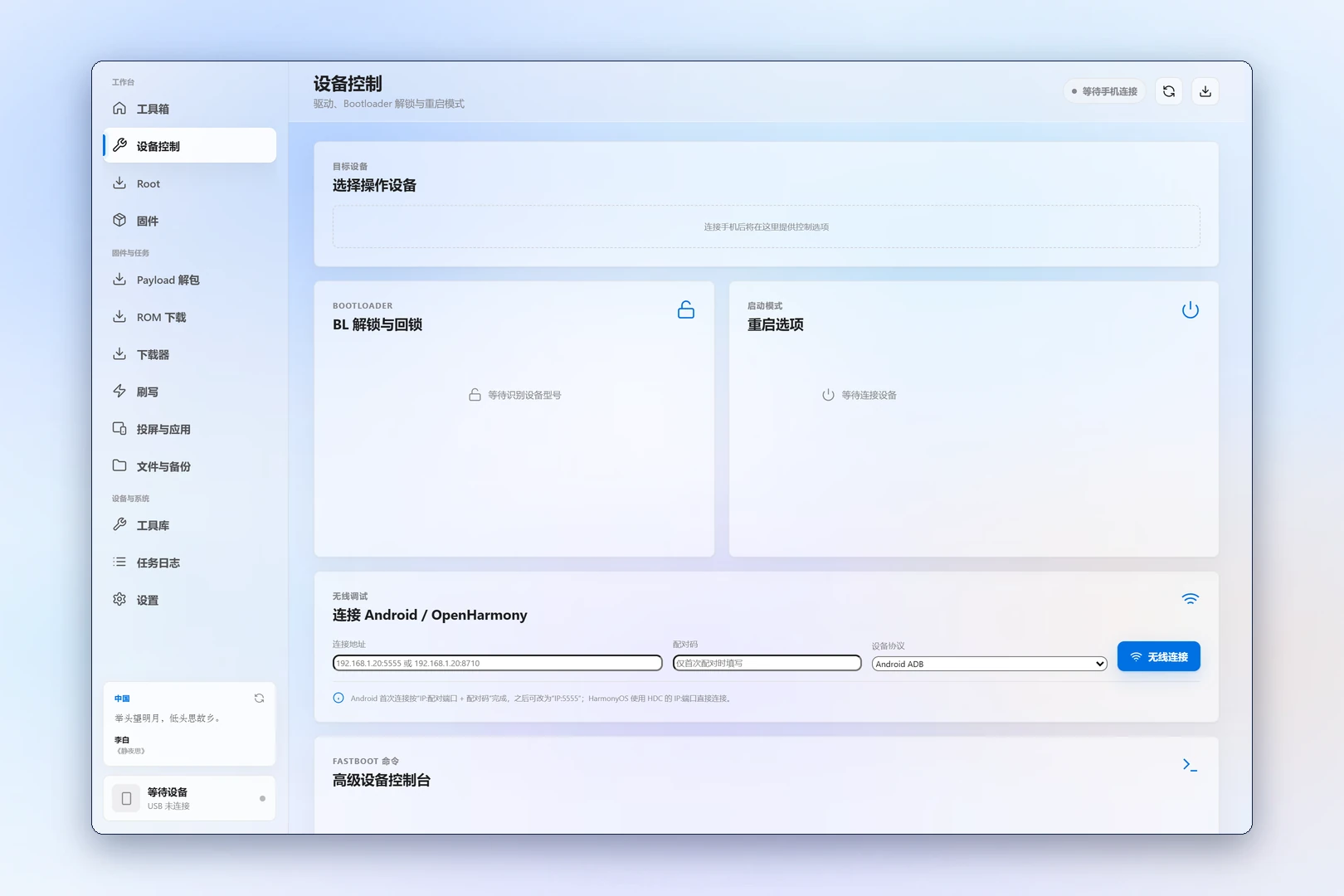Focus the 配对码 input field
The height and width of the screenshot is (896, 1344).
(x=767, y=663)
